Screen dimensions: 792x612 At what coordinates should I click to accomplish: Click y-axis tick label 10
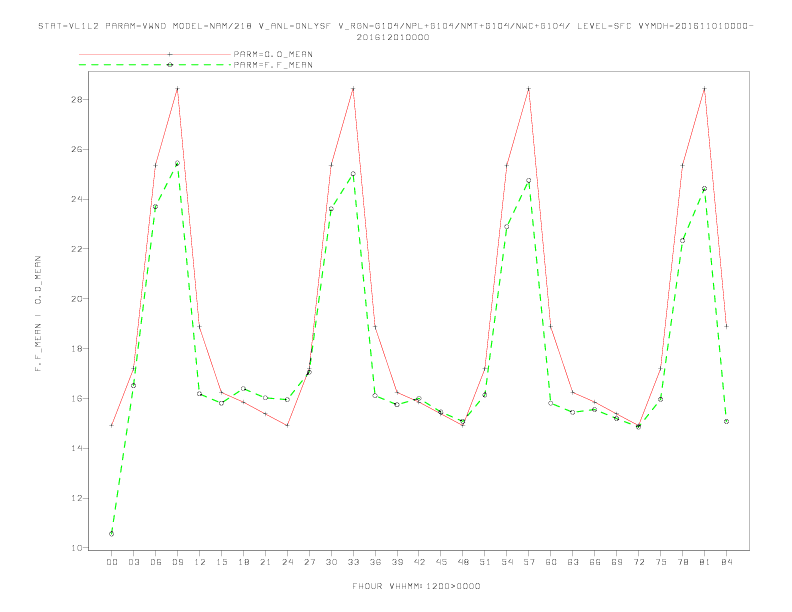77,548
